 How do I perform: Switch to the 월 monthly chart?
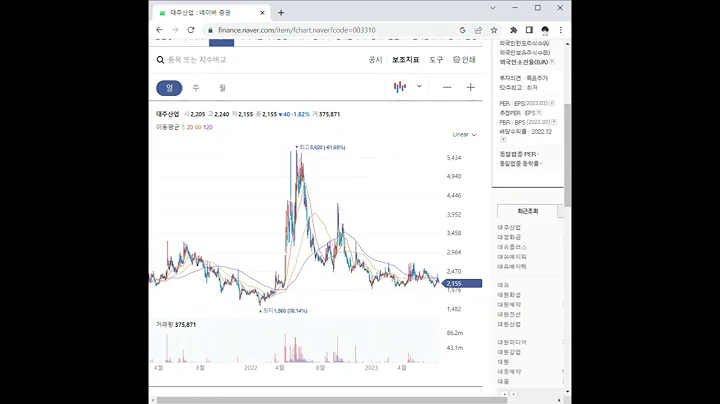pos(222,88)
